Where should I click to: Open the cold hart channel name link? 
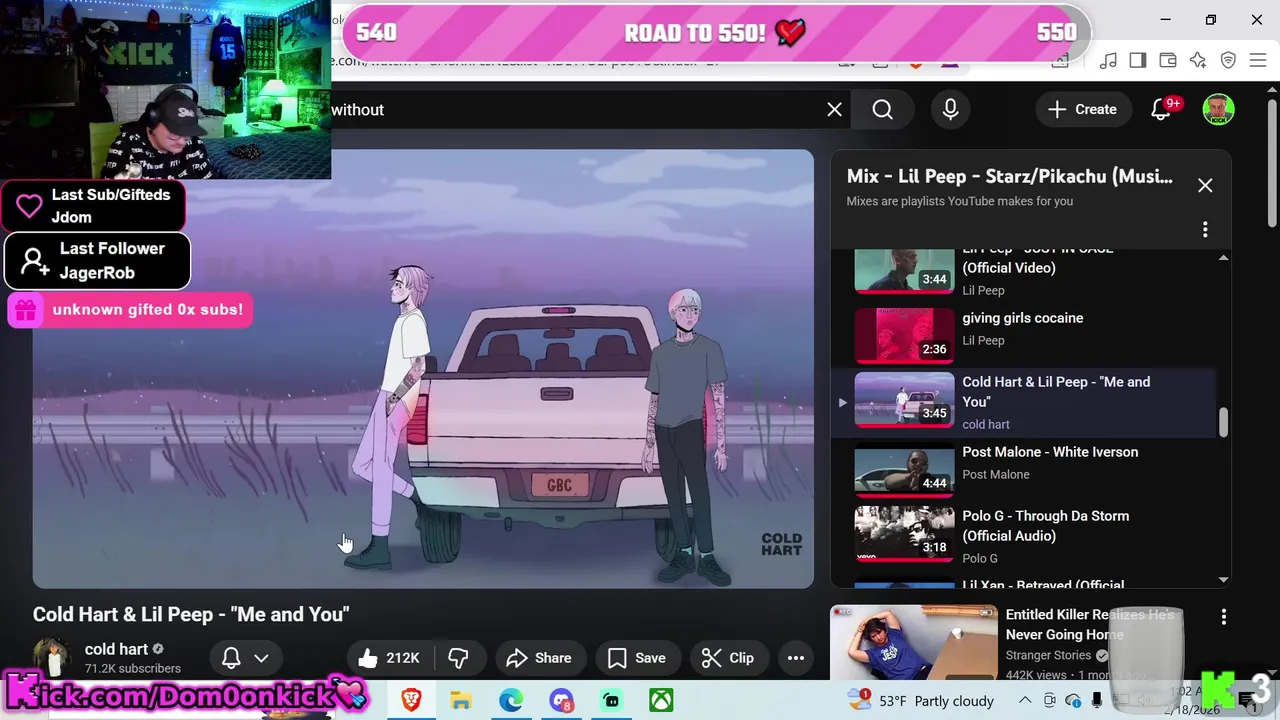(116, 649)
